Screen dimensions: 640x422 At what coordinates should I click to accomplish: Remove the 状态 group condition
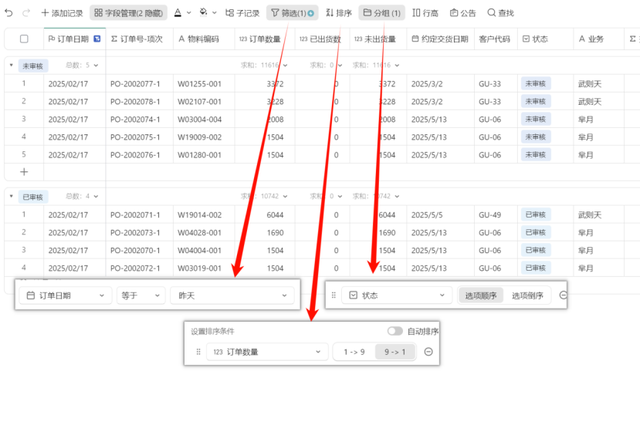click(563, 295)
